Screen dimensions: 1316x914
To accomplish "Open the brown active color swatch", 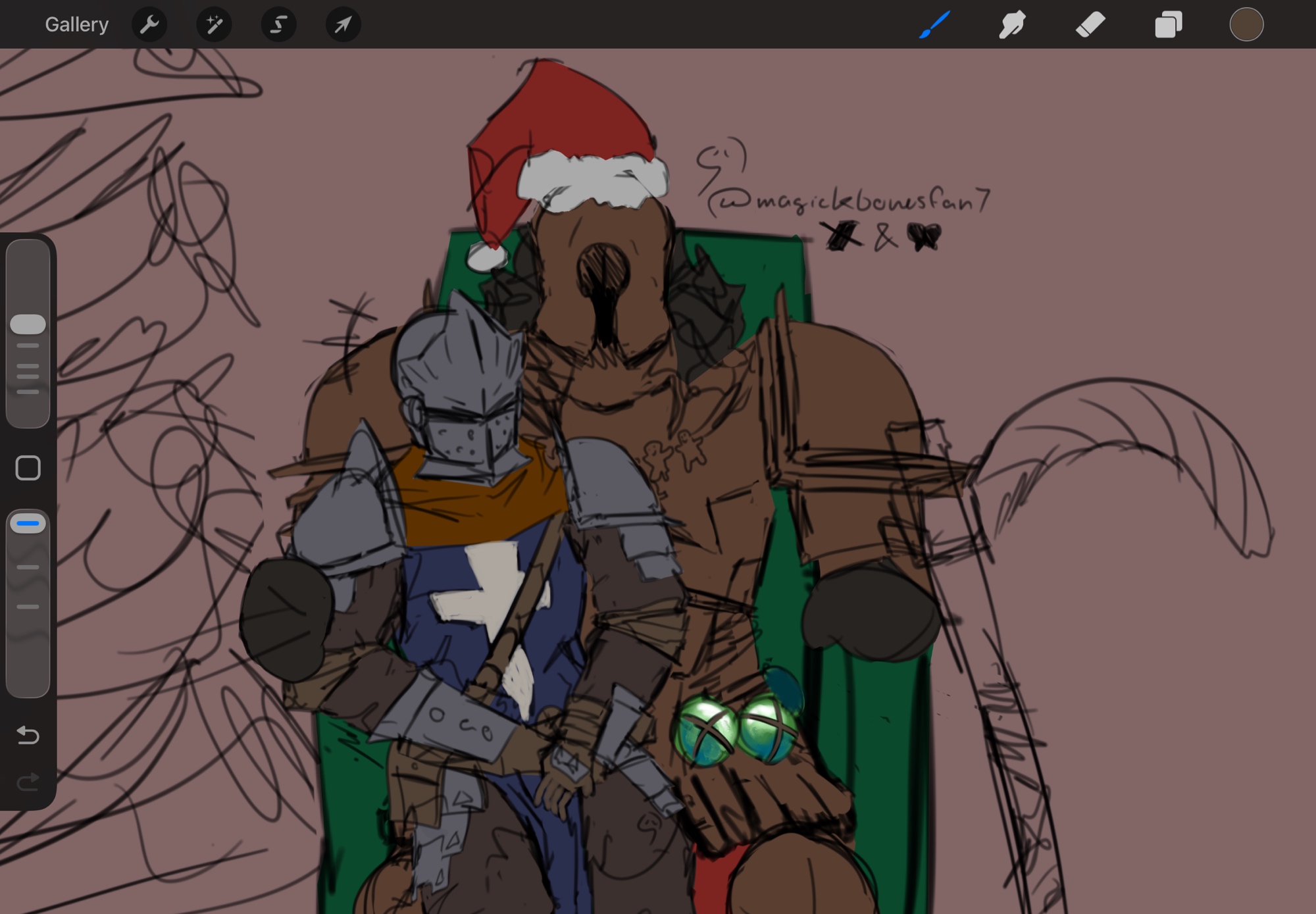I will click(1246, 25).
